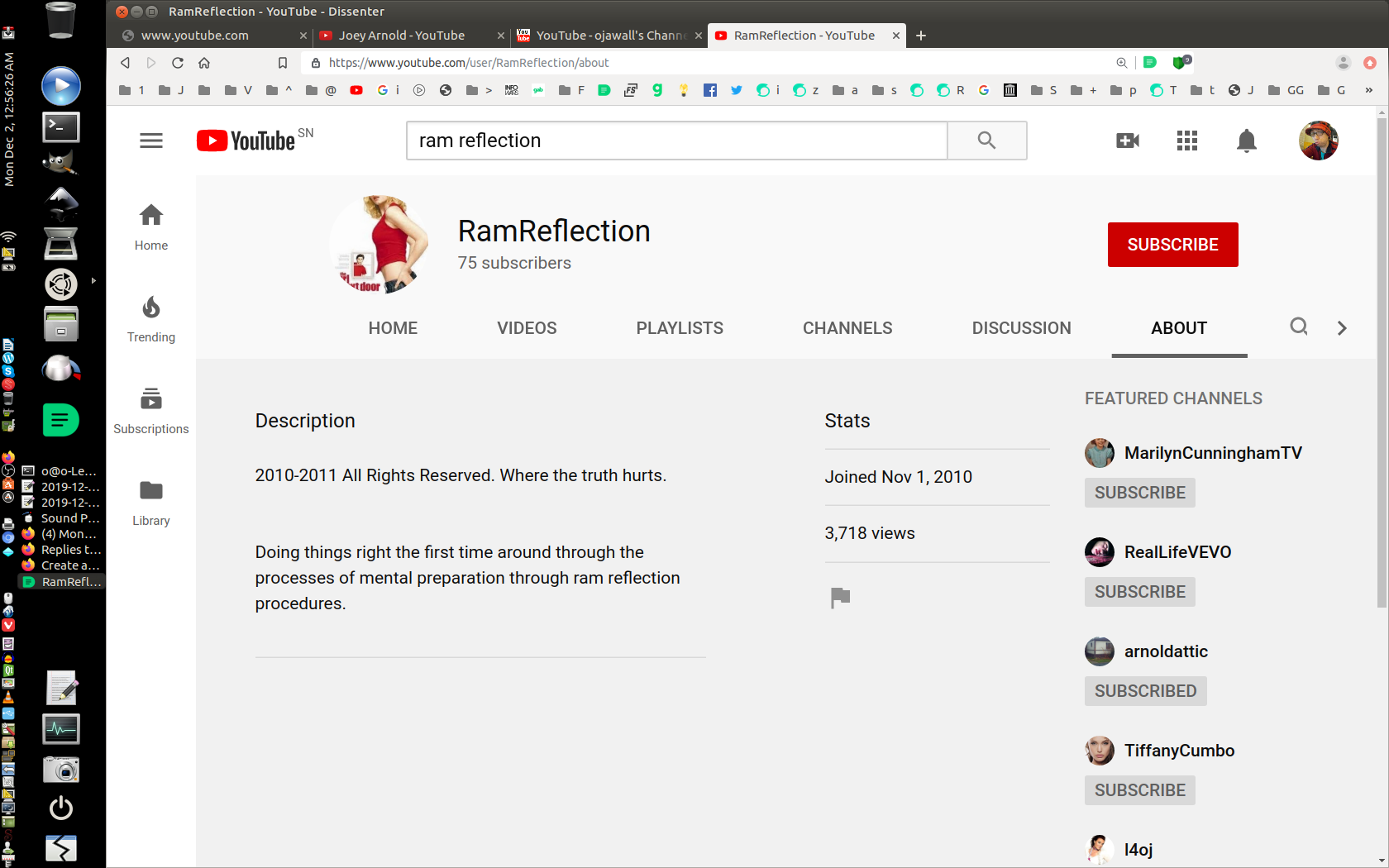Image resolution: width=1389 pixels, height=868 pixels.
Task: Switch to ojawall's Channel browser tab
Action: click(x=610, y=36)
